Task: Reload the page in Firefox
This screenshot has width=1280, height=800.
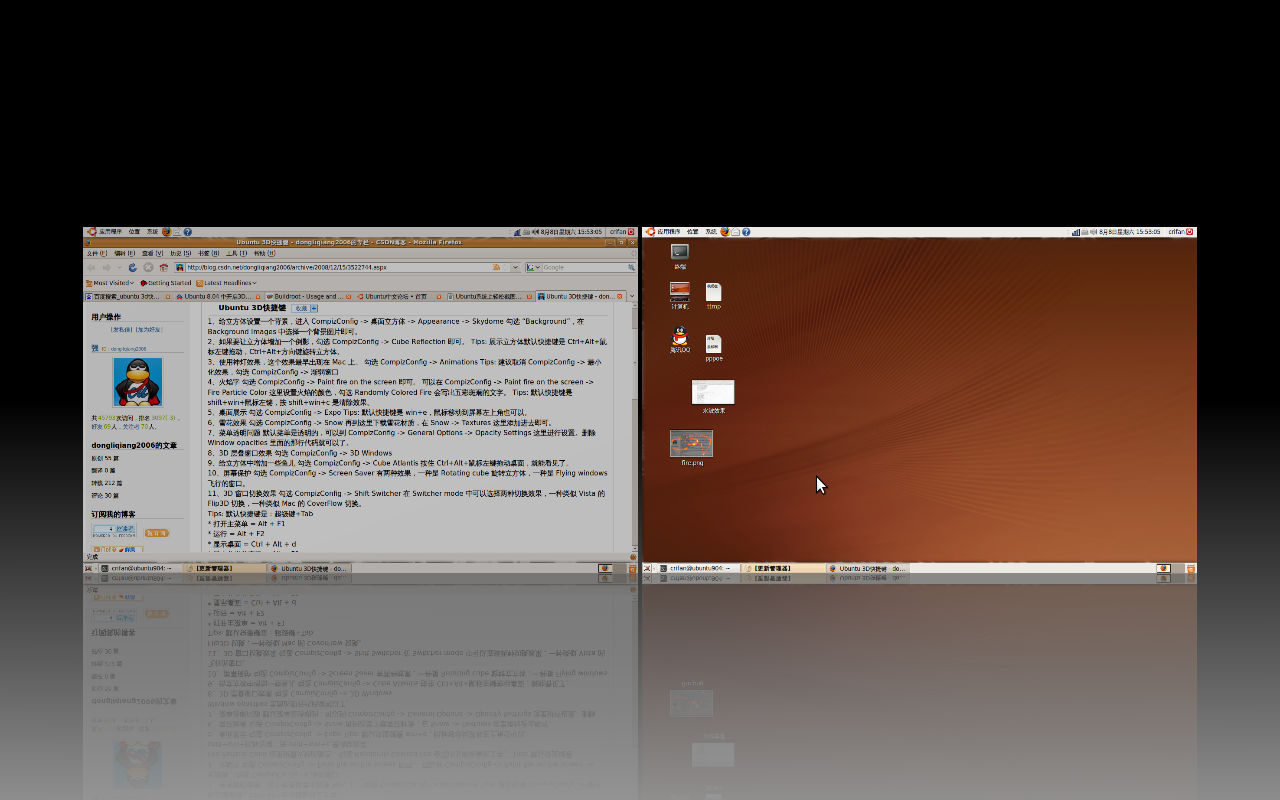Action: click(x=133, y=268)
